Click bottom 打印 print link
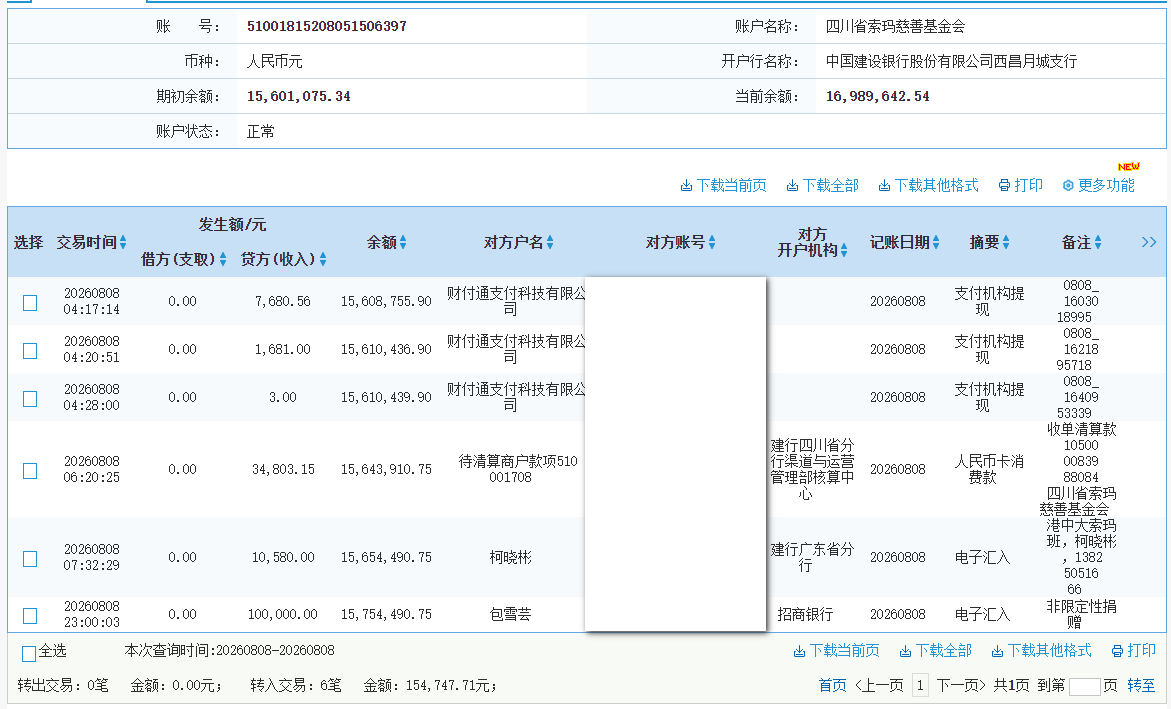This screenshot has width=1171, height=709. 1134,651
